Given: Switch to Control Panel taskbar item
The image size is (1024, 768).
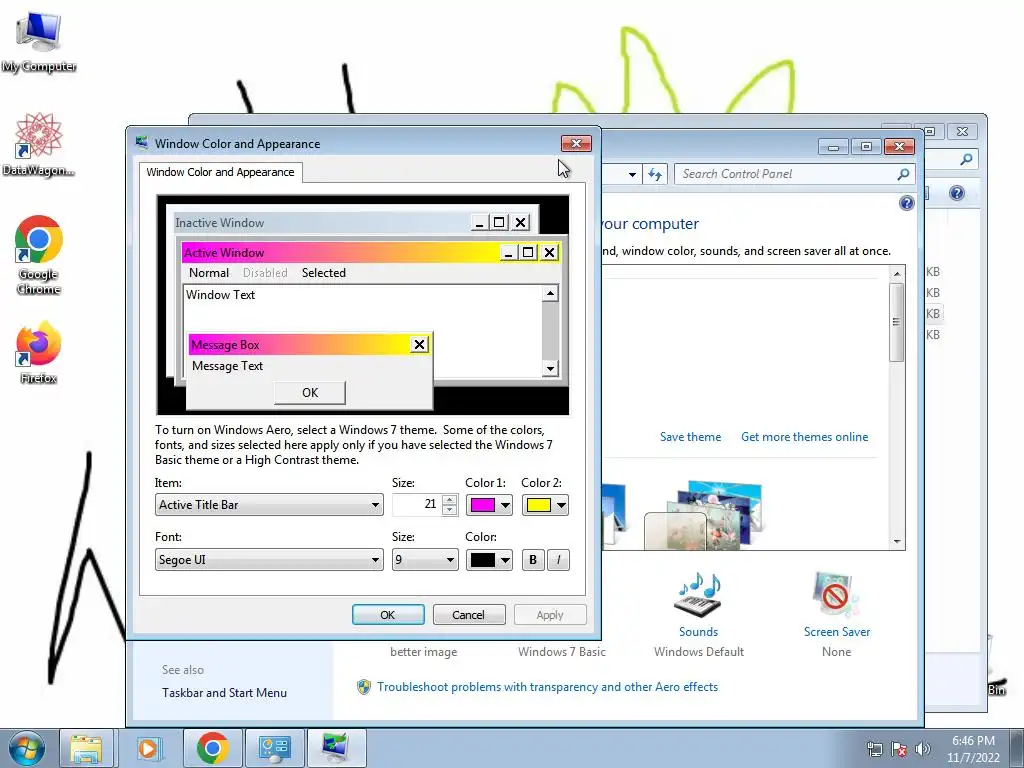Looking at the screenshot, I should [274, 748].
